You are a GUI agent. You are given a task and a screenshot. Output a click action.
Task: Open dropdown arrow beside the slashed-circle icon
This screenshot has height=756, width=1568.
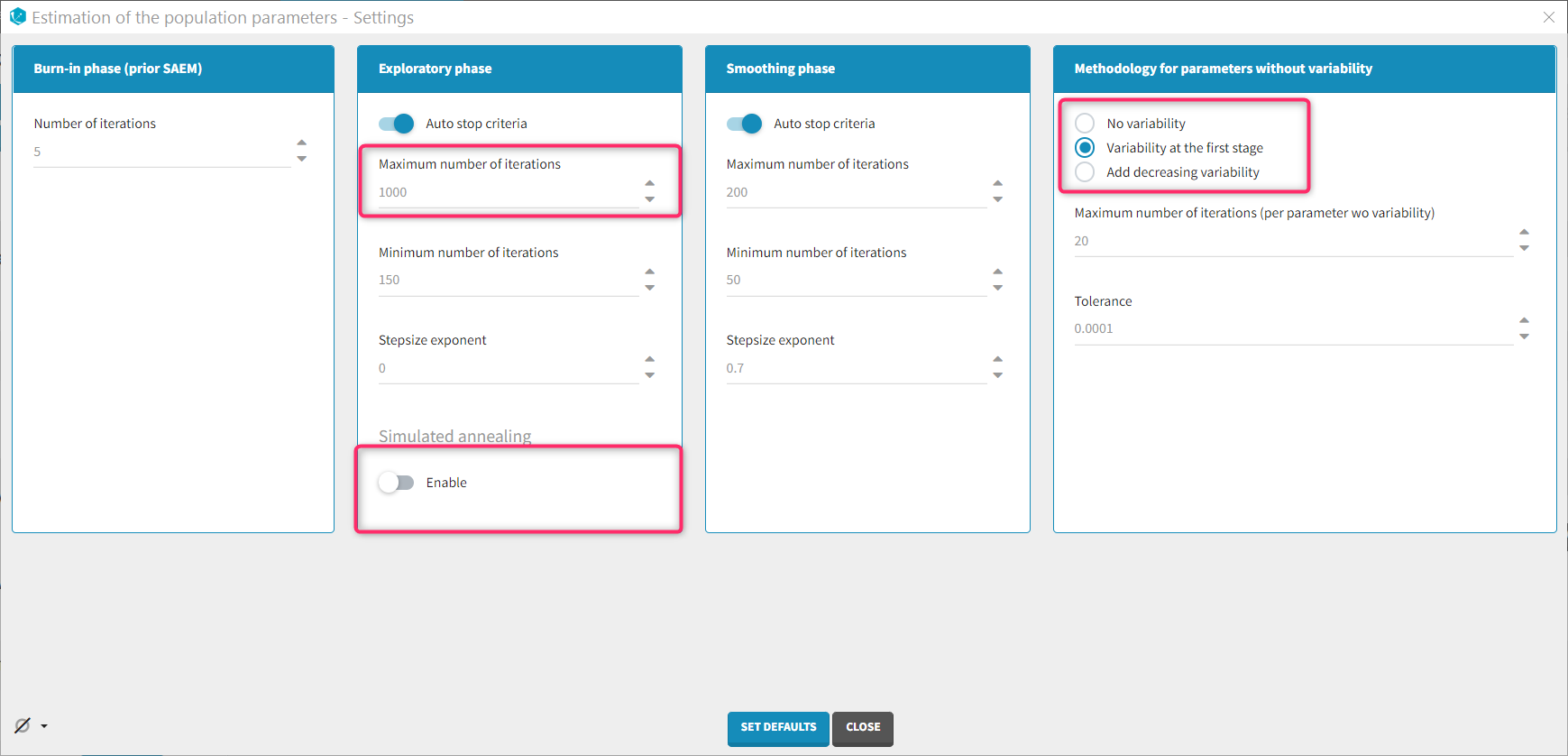coord(44,726)
